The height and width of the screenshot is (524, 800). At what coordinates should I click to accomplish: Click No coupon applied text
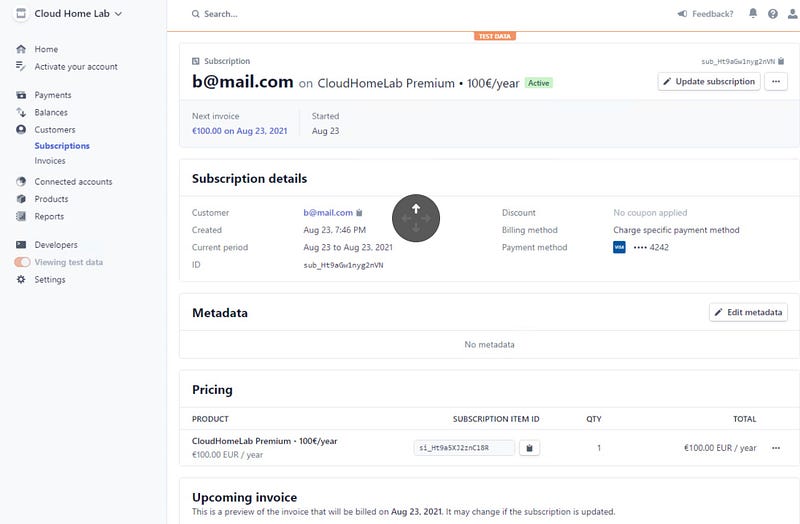coord(650,213)
